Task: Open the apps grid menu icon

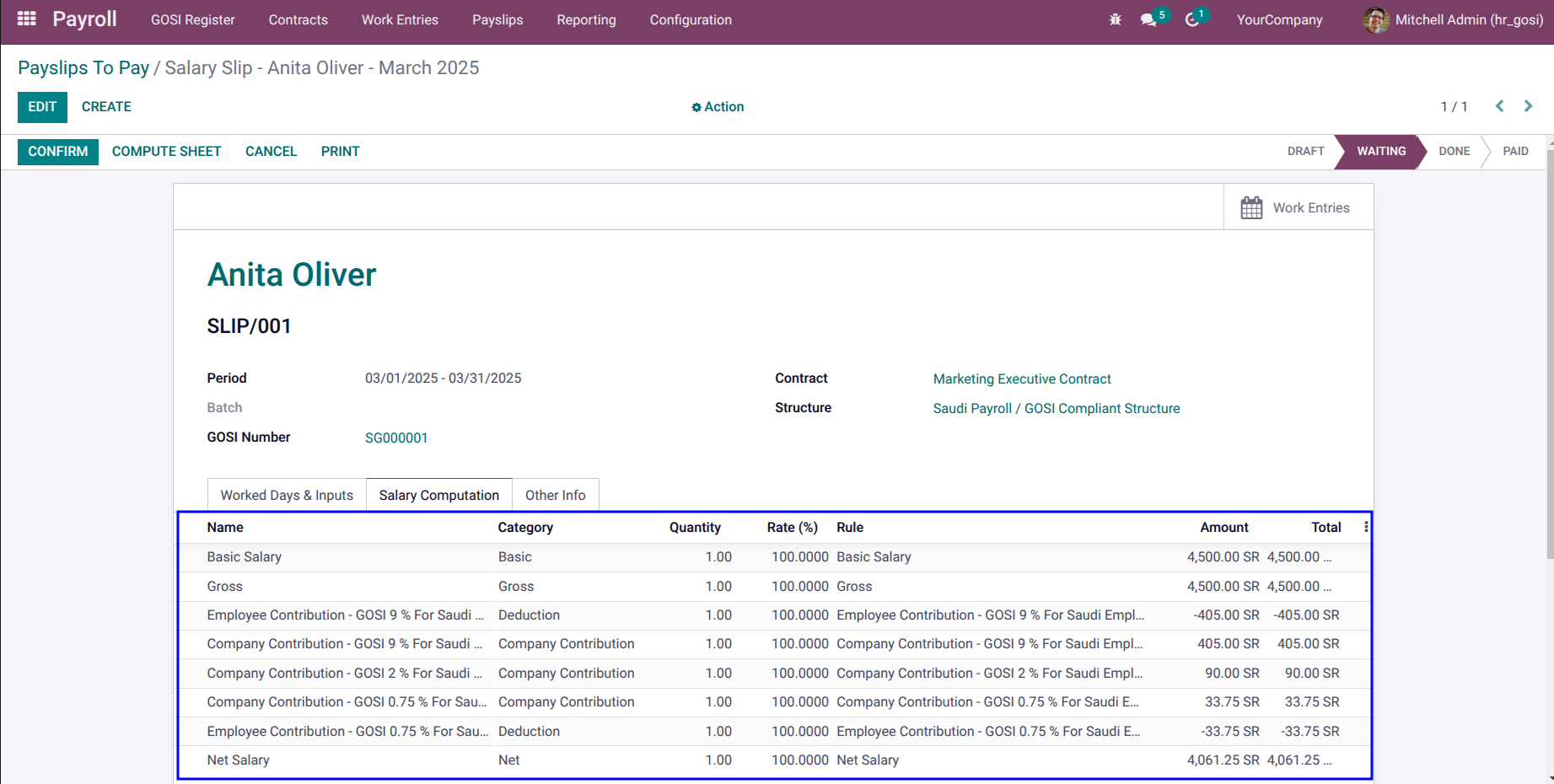Action: pos(26,19)
